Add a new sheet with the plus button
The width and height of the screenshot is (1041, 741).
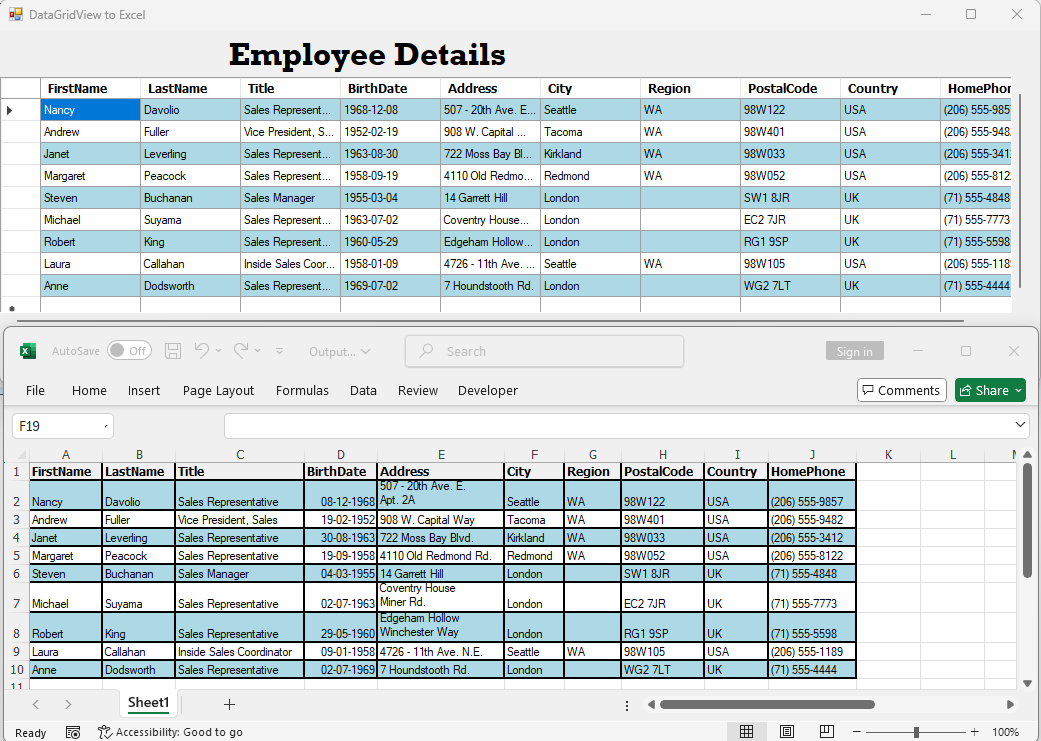[x=229, y=704]
